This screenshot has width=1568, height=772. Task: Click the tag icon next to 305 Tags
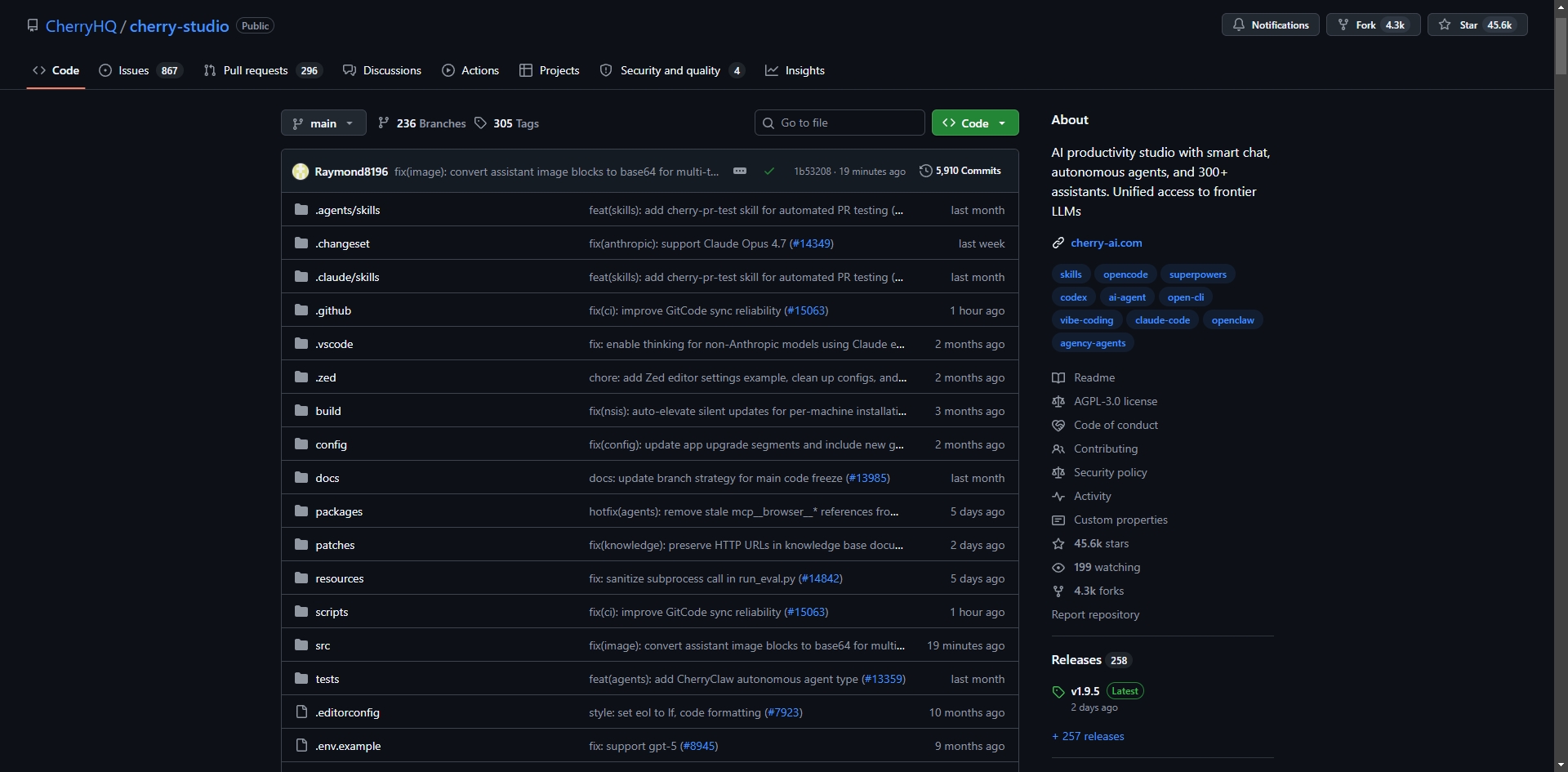point(481,123)
